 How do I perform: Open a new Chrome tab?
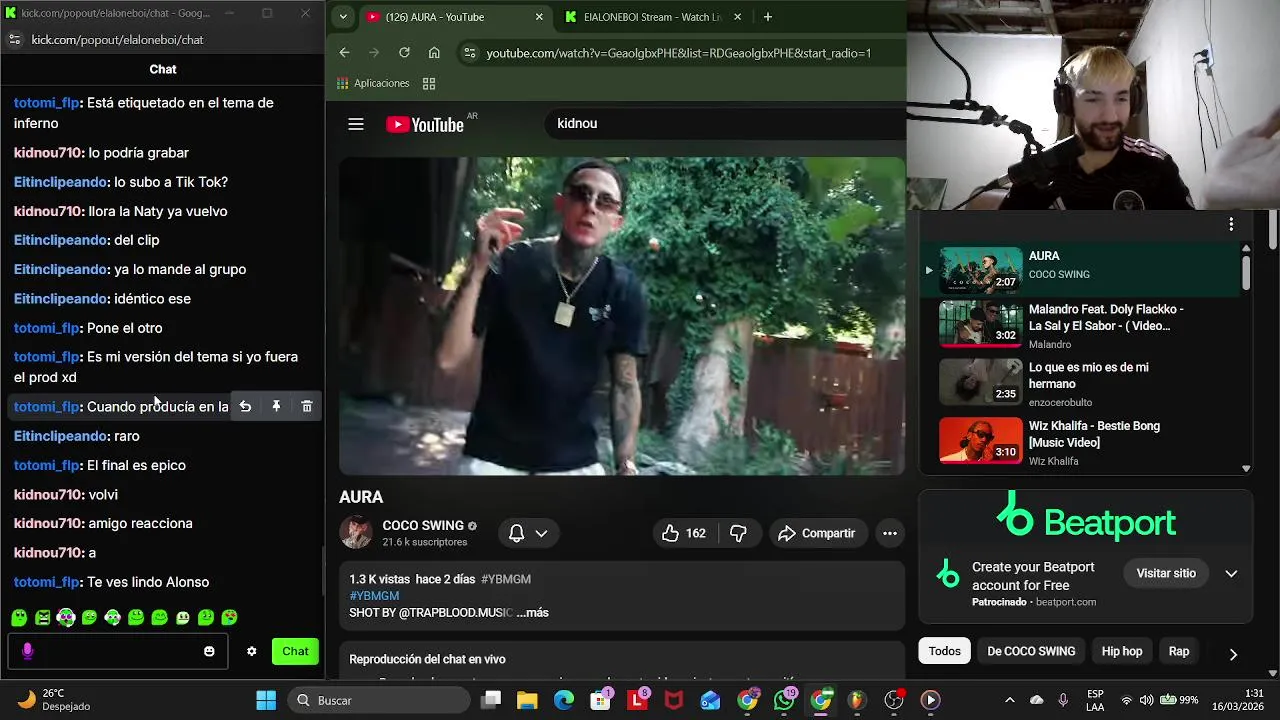(x=768, y=17)
